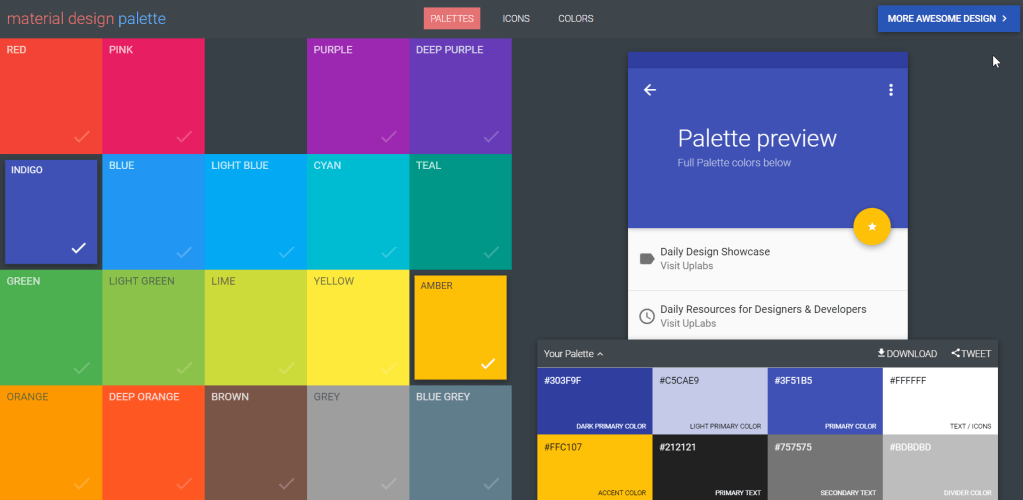Pick the Deep Purple palette tile
Screen dimensions: 1023x500
[460, 96]
